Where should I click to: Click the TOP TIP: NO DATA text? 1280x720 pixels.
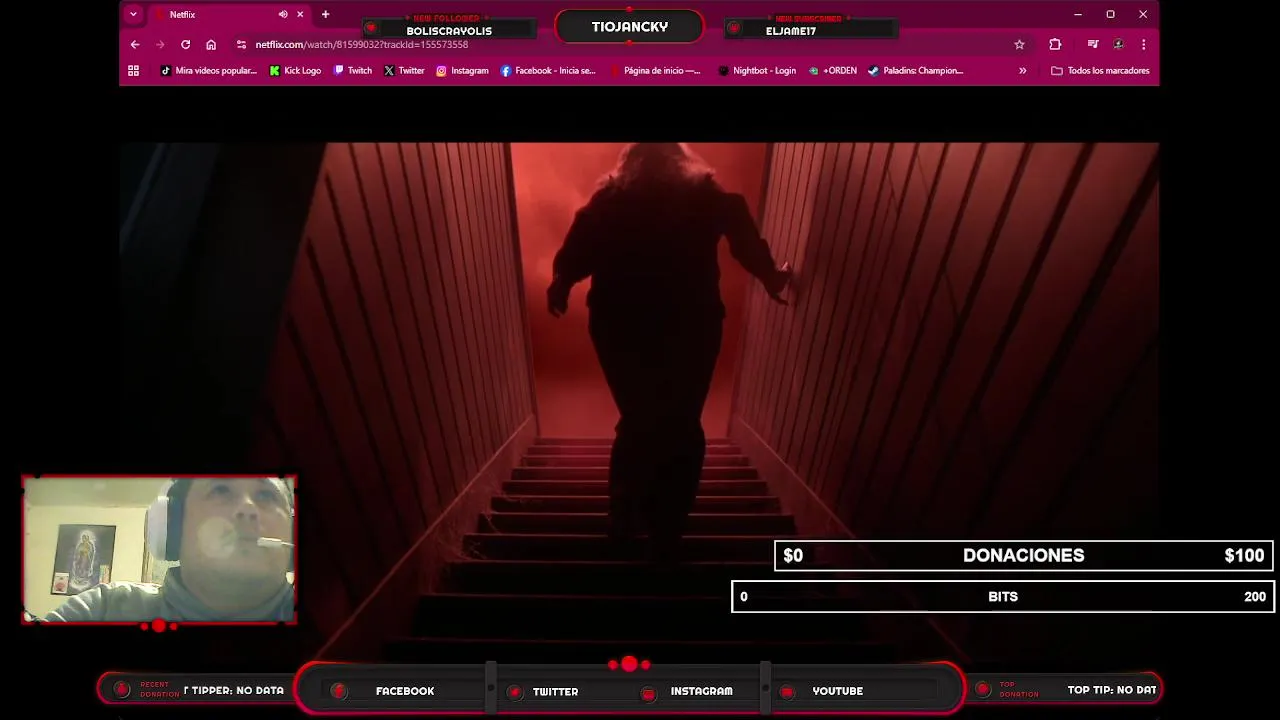[1112, 690]
